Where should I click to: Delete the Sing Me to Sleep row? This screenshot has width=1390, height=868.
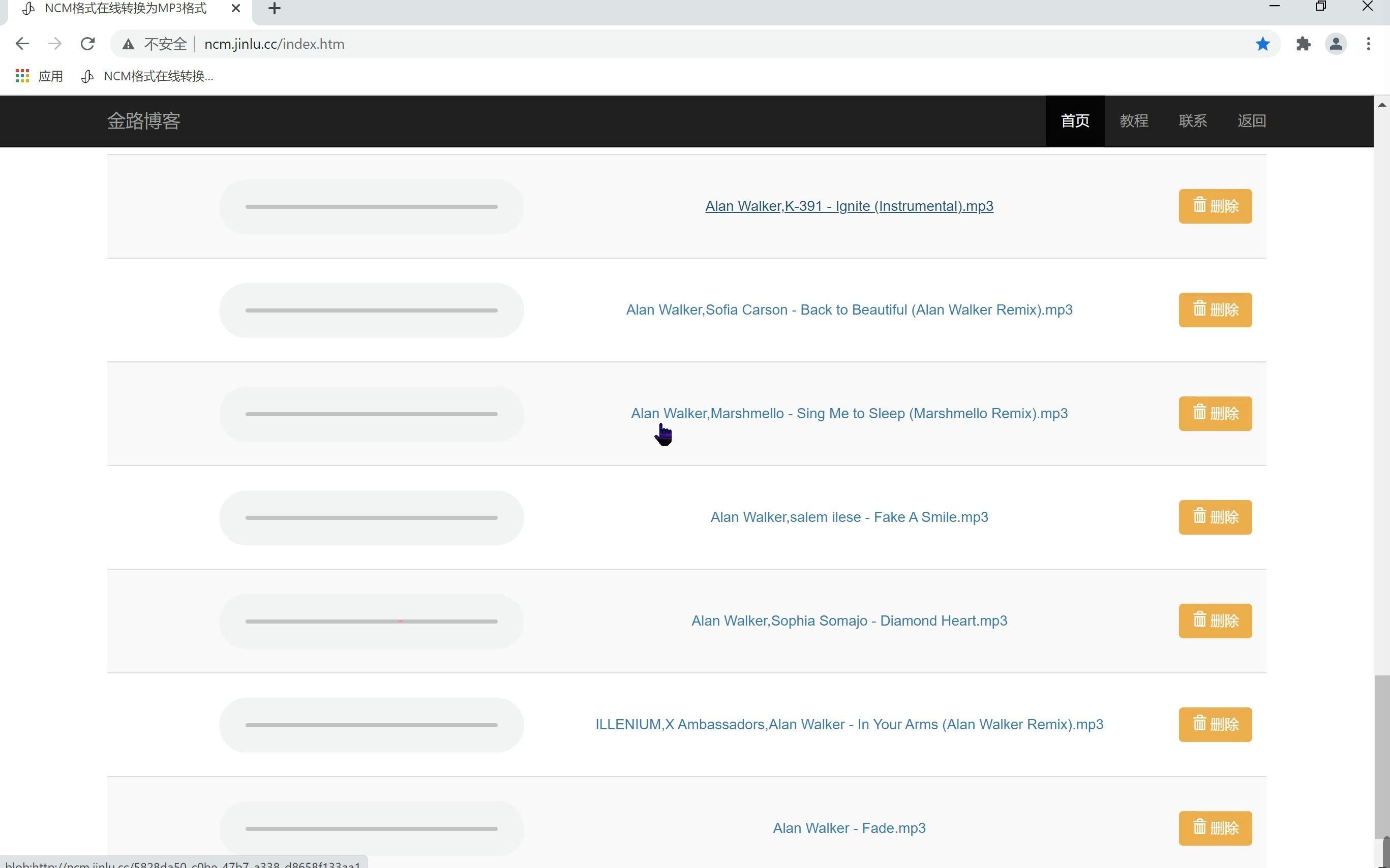click(x=1216, y=413)
